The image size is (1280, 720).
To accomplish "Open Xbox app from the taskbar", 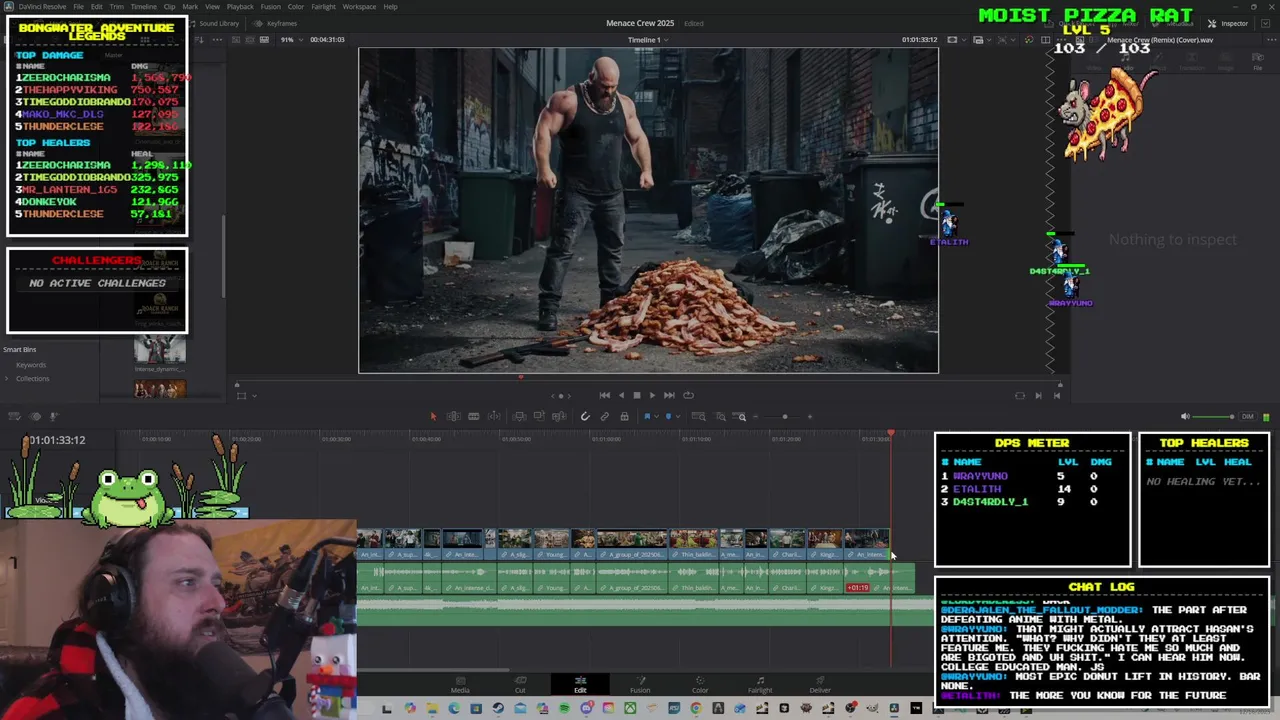I will [630, 709].
